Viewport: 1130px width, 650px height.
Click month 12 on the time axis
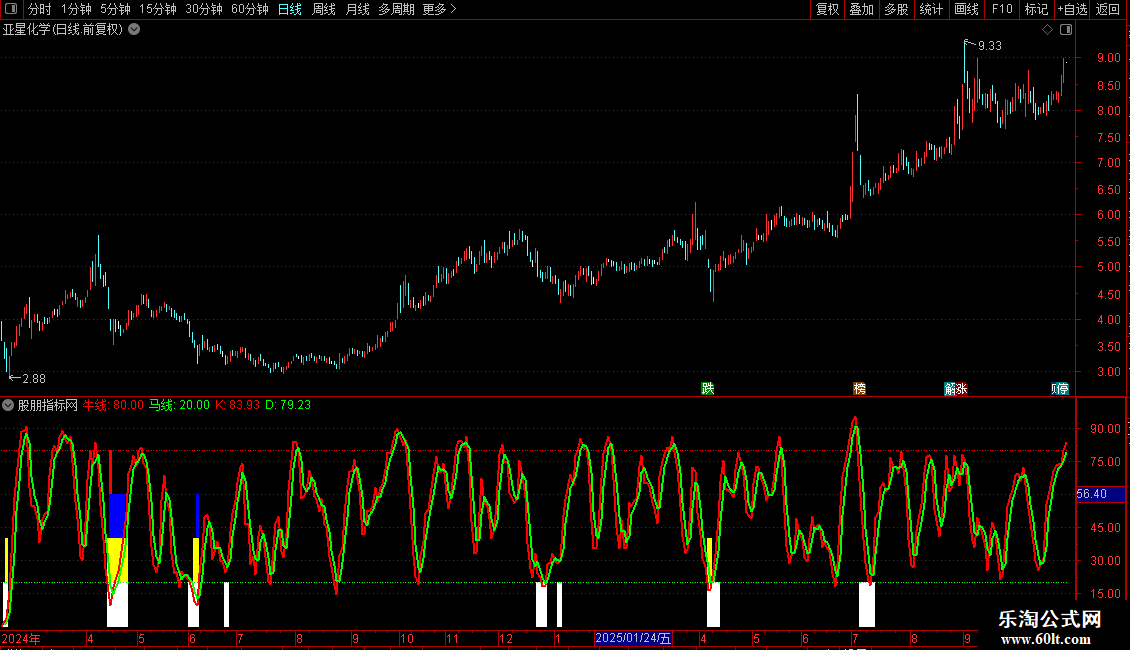click(x=506, y=638)
